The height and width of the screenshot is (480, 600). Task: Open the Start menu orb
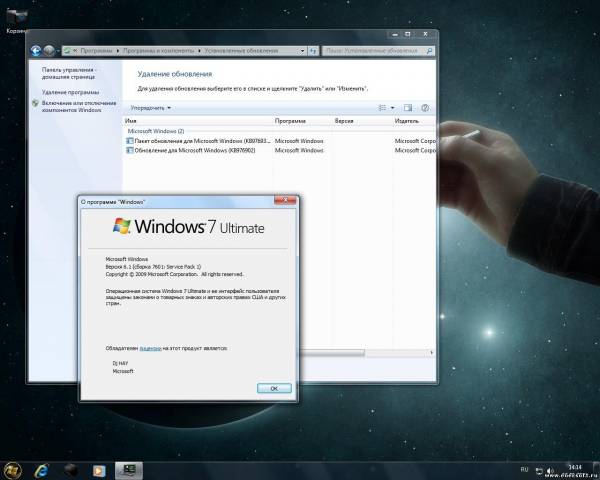tap(12, 470)
